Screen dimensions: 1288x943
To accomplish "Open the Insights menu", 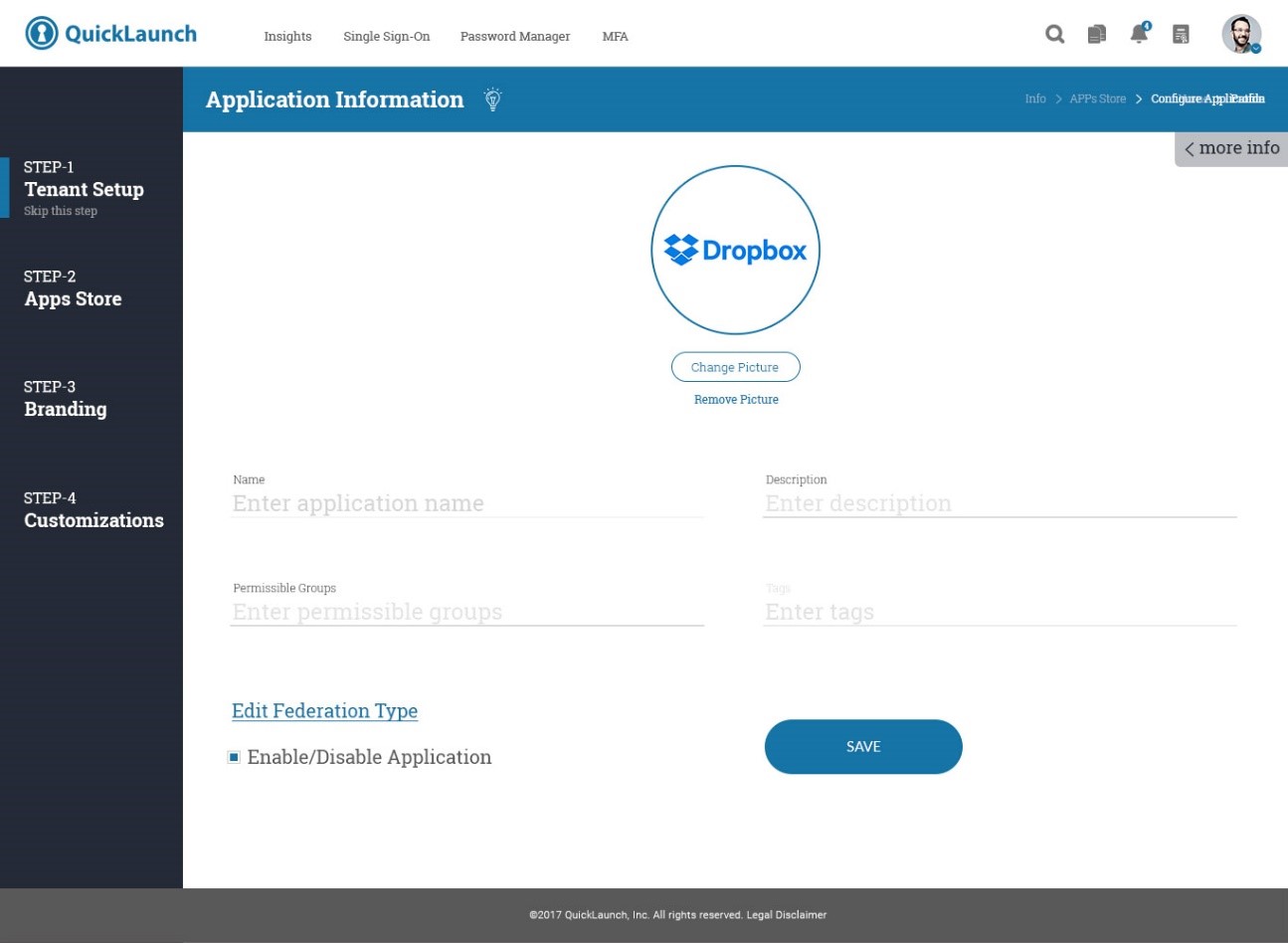I will tap(287, 36).
